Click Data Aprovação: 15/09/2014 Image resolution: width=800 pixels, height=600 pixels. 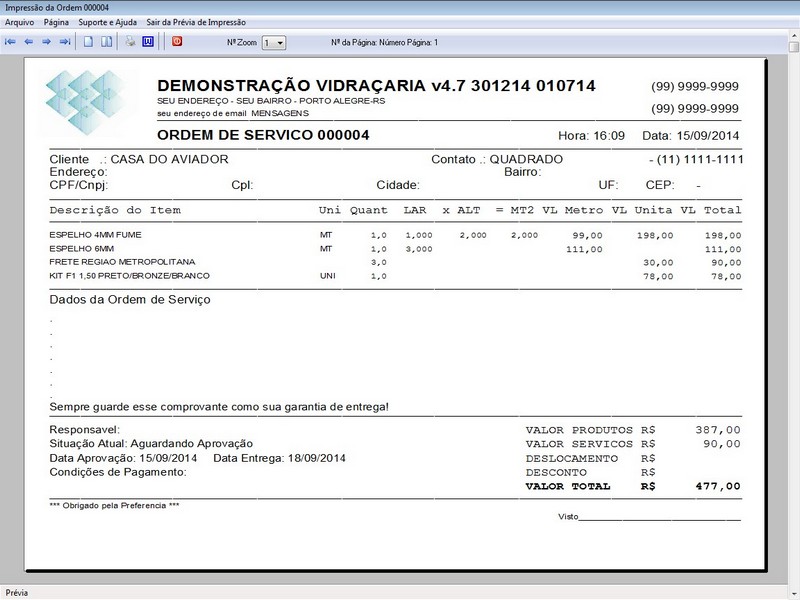pyautogui.click(x=123, y=458)
